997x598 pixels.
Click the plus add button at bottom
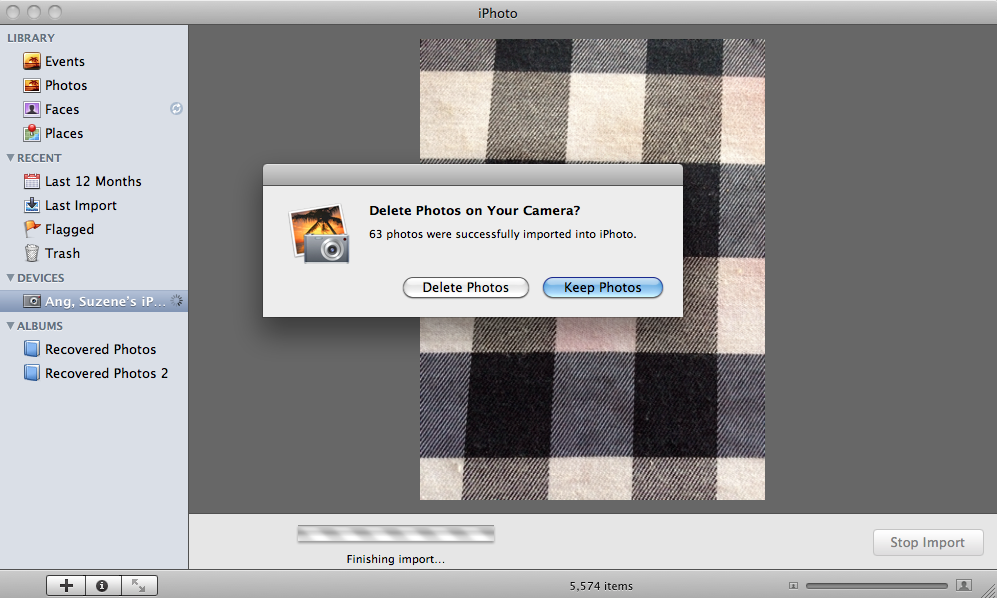coord(66,585)
